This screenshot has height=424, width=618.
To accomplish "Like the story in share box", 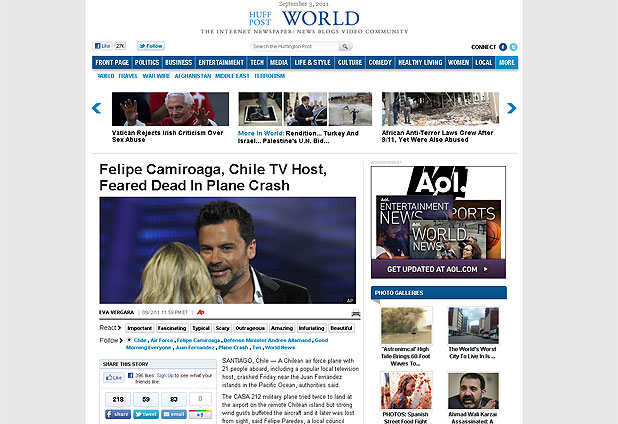I will coord(114,378).
